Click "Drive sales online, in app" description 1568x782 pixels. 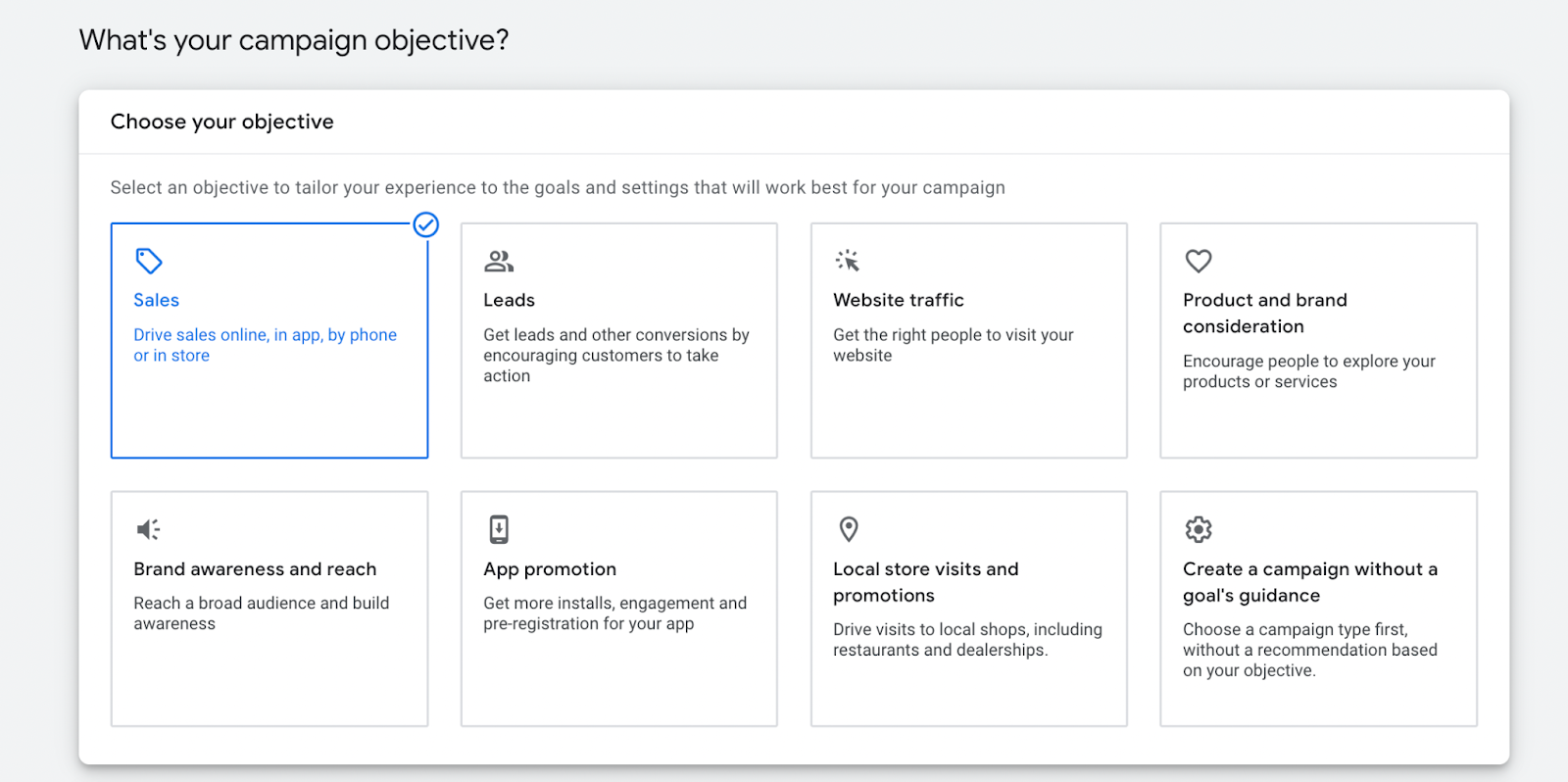click(265, 345)
